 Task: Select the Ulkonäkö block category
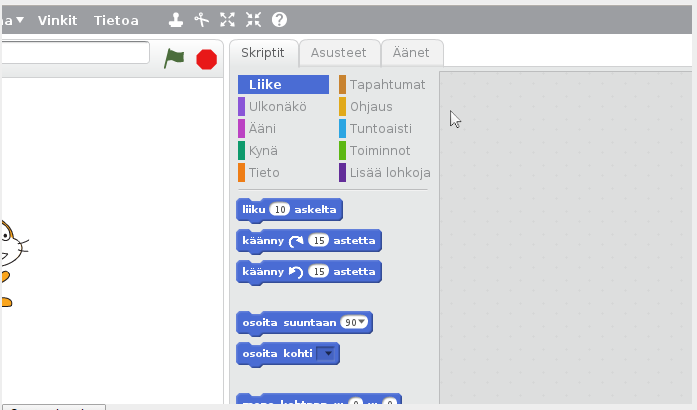tap(277, 107)
